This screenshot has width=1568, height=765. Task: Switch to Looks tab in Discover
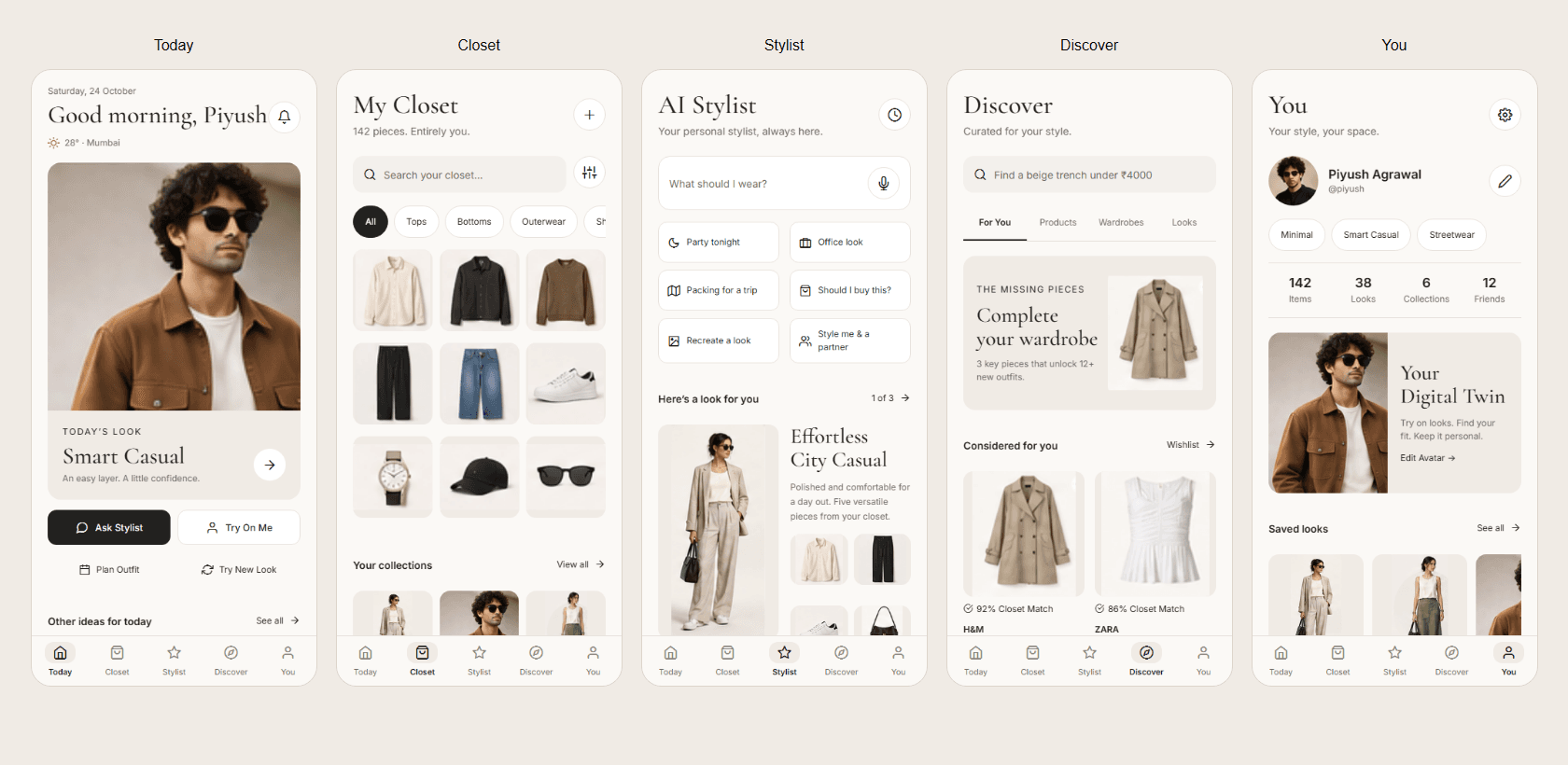click(x=1184, y=223)
